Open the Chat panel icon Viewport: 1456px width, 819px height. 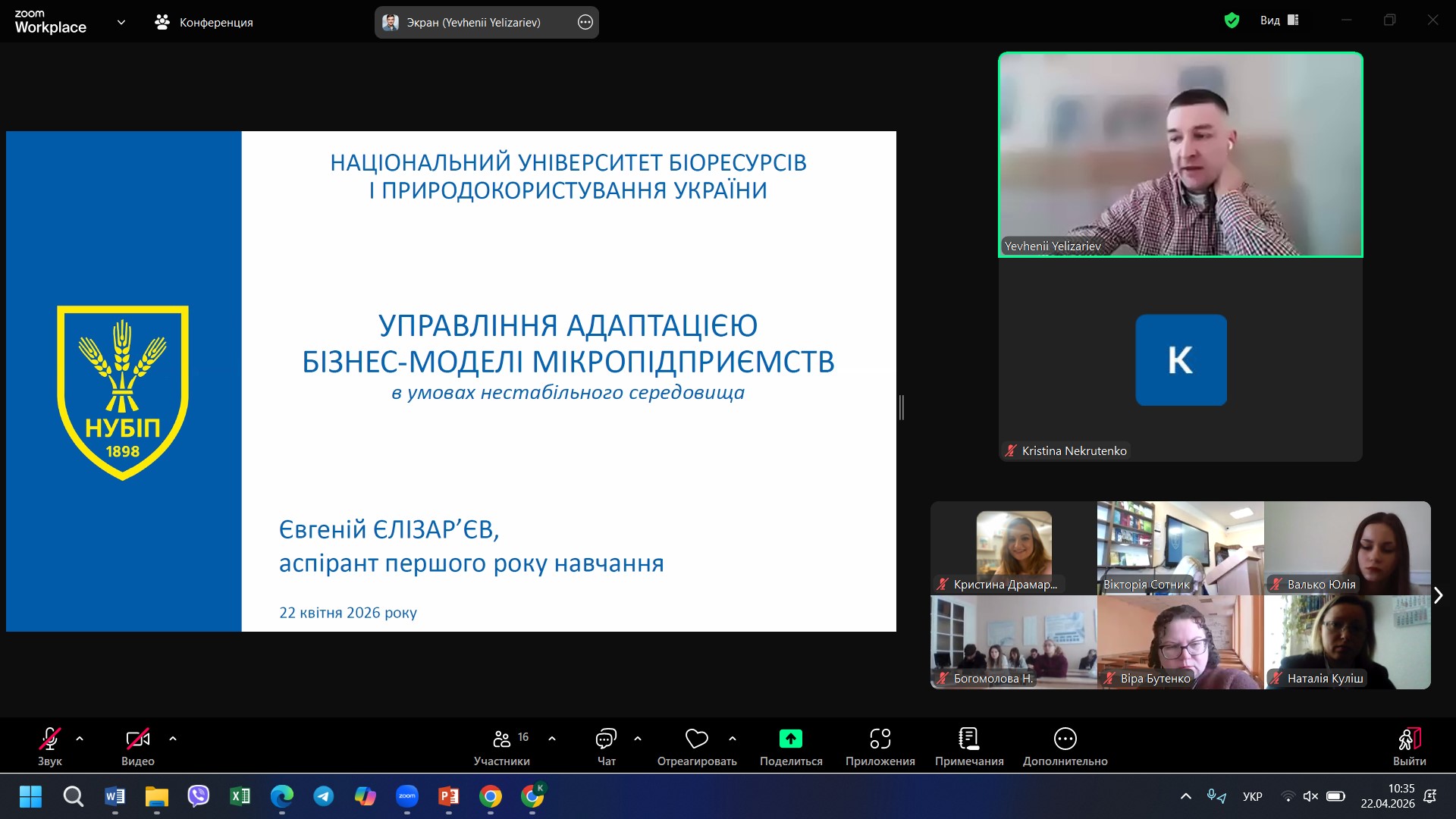coord(606,739)
